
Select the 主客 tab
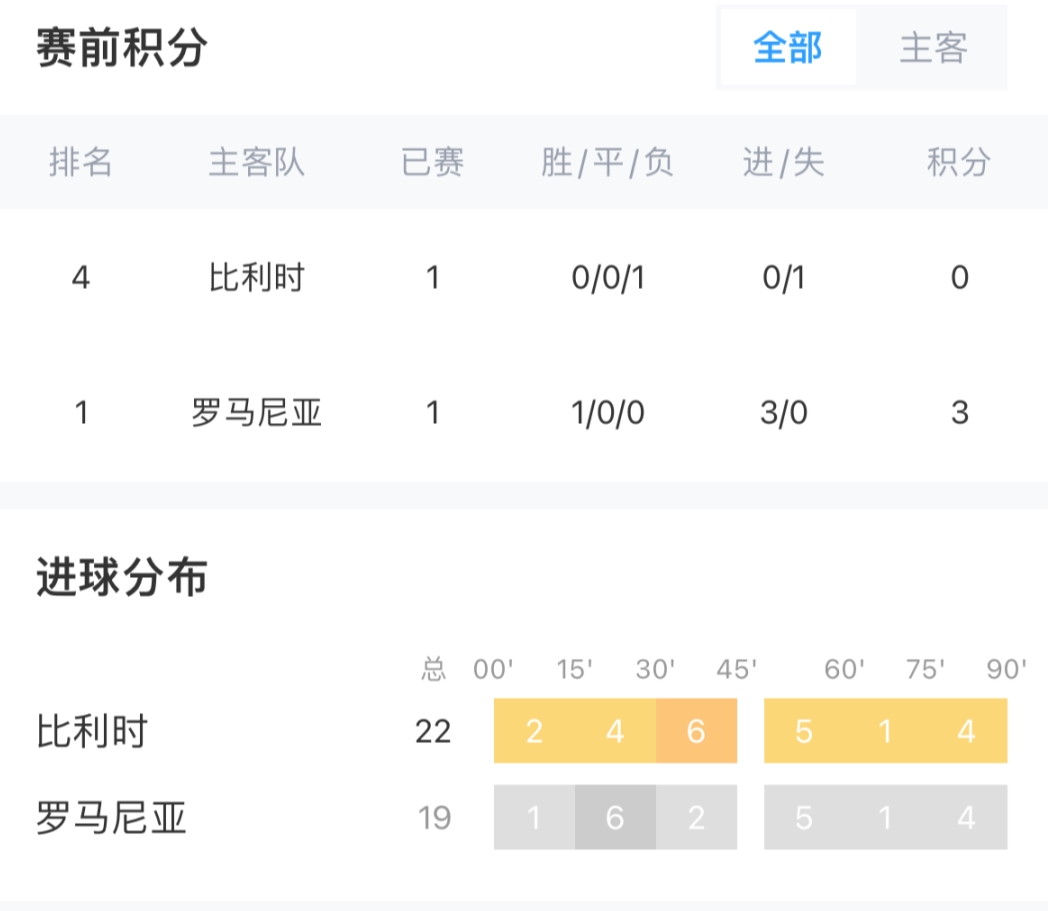[x=932, y=48]
